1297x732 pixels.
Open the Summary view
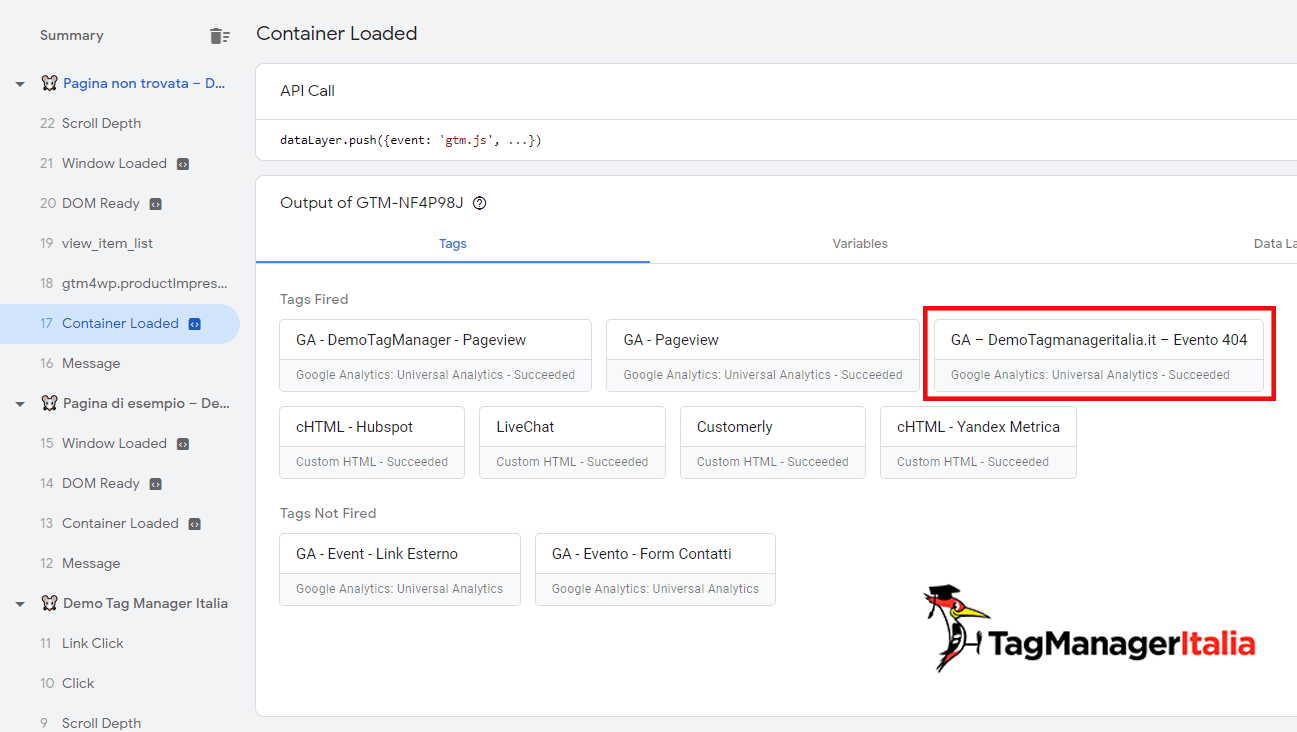point(72,36)
